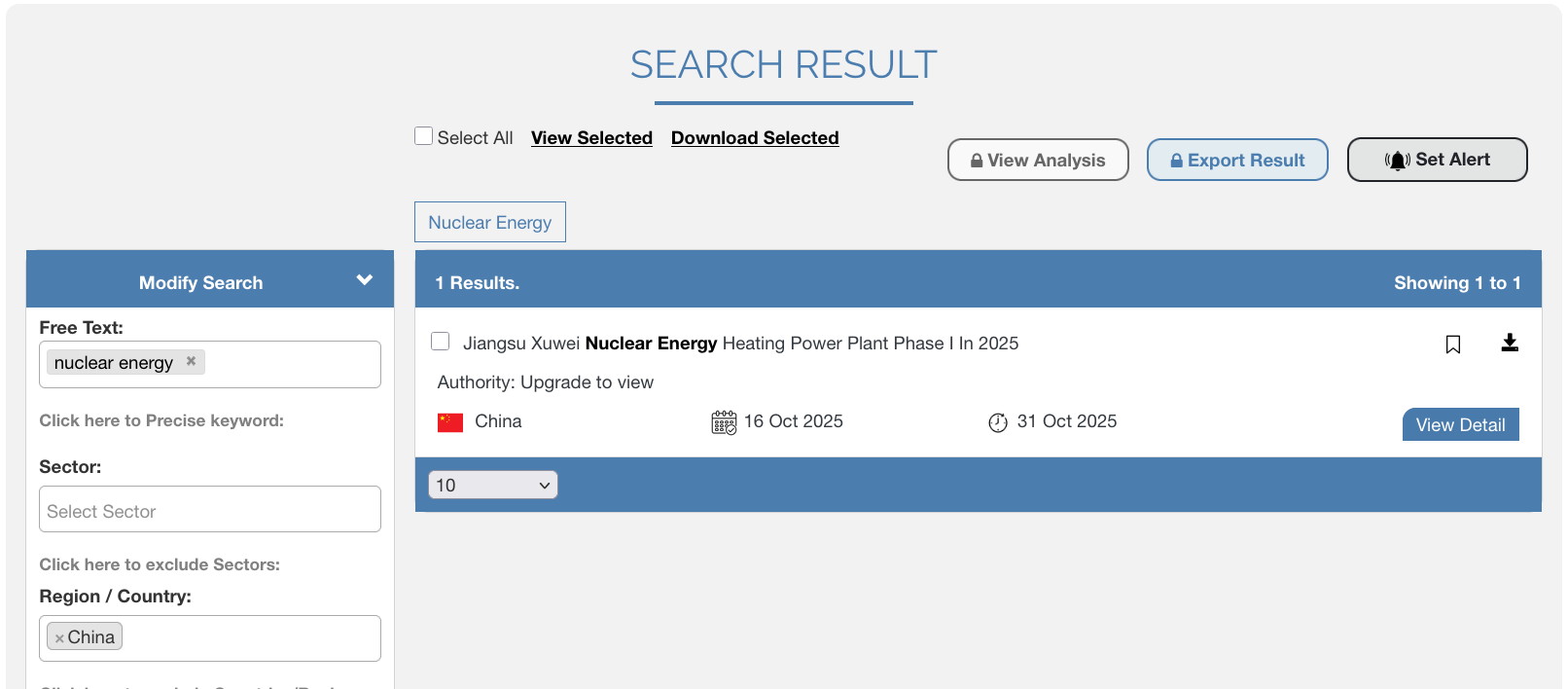Remove the 'nuclear energy' free text tag

pyautogui.click(x=192, y=361)
